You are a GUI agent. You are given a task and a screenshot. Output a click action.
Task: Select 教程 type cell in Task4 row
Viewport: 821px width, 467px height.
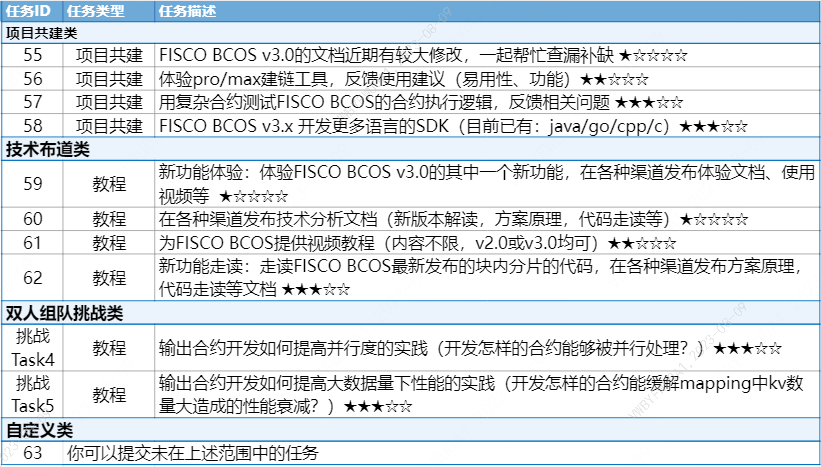click(x=109, y=348)
